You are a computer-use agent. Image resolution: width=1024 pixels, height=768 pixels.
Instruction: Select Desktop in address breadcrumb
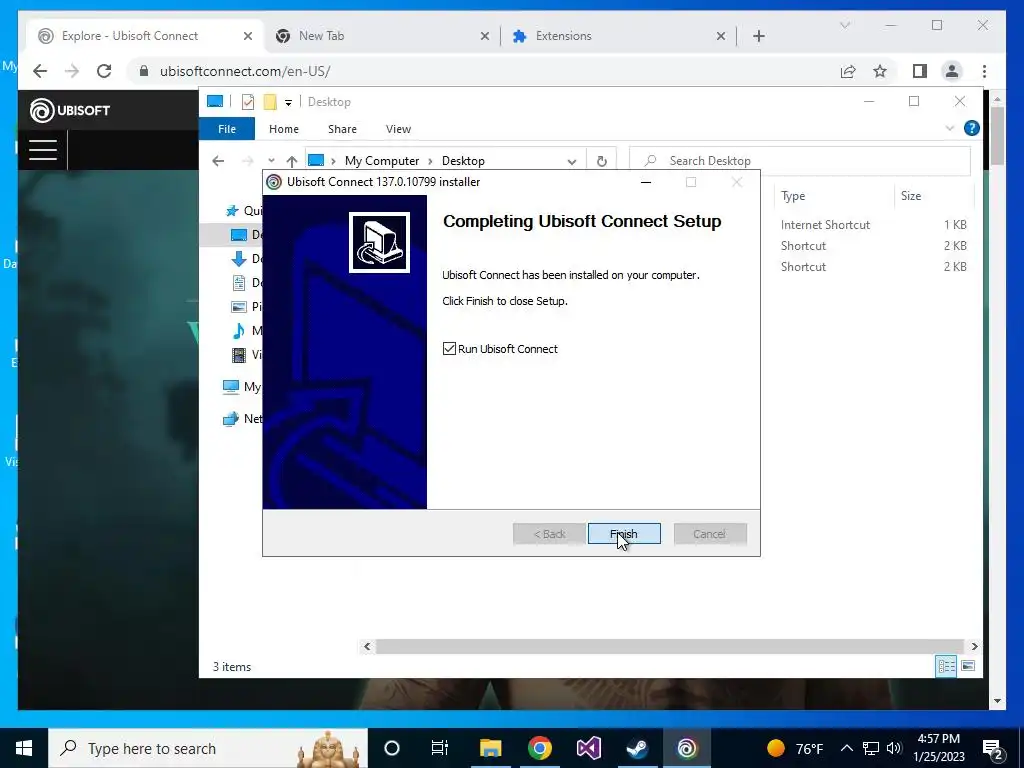click(x=463, y=161)
